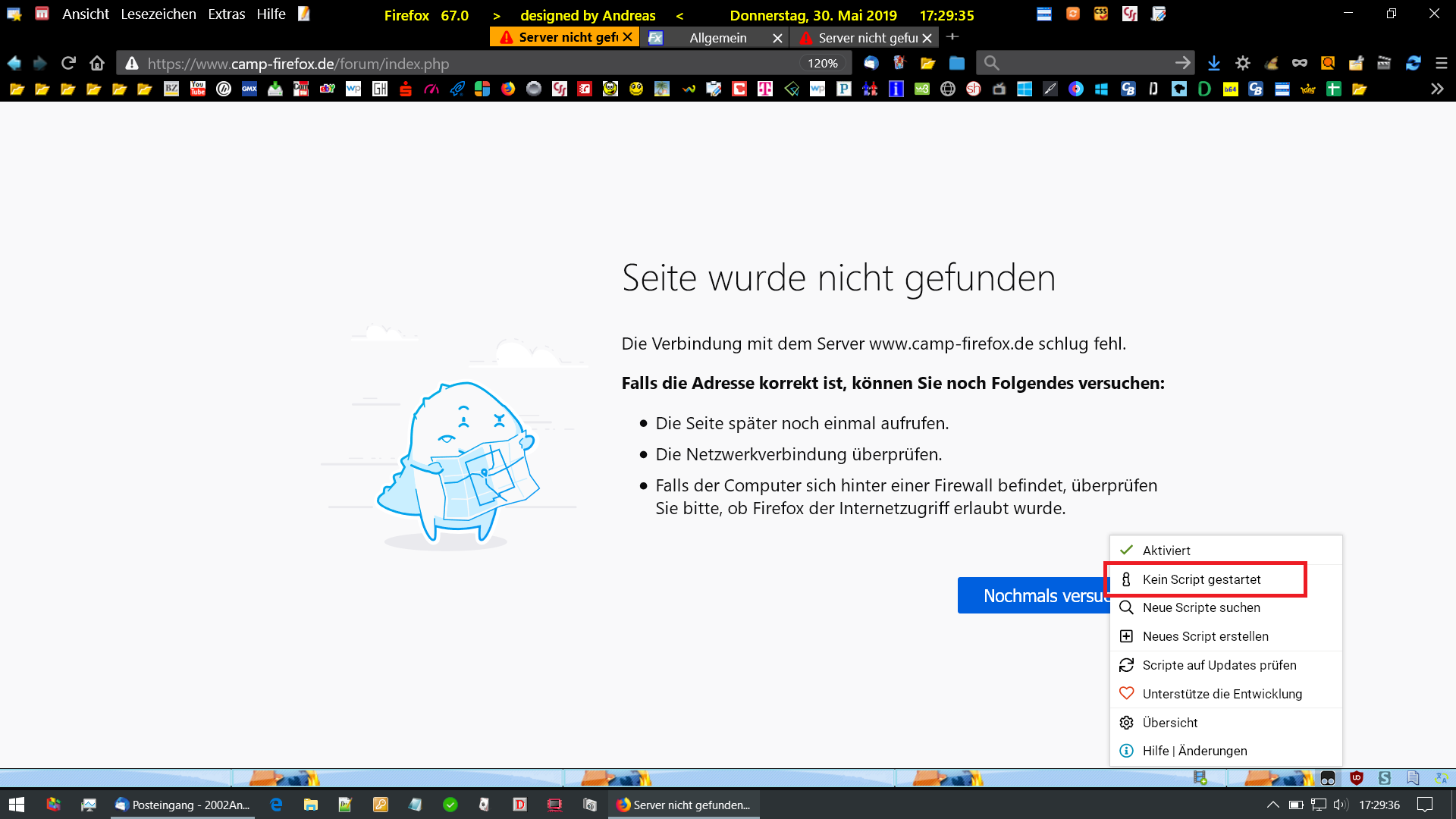Click the Greasemonkey icon in status bar
This screenshot has width=1456, height=819.
pyautogui.click(x=1328, y=778)
